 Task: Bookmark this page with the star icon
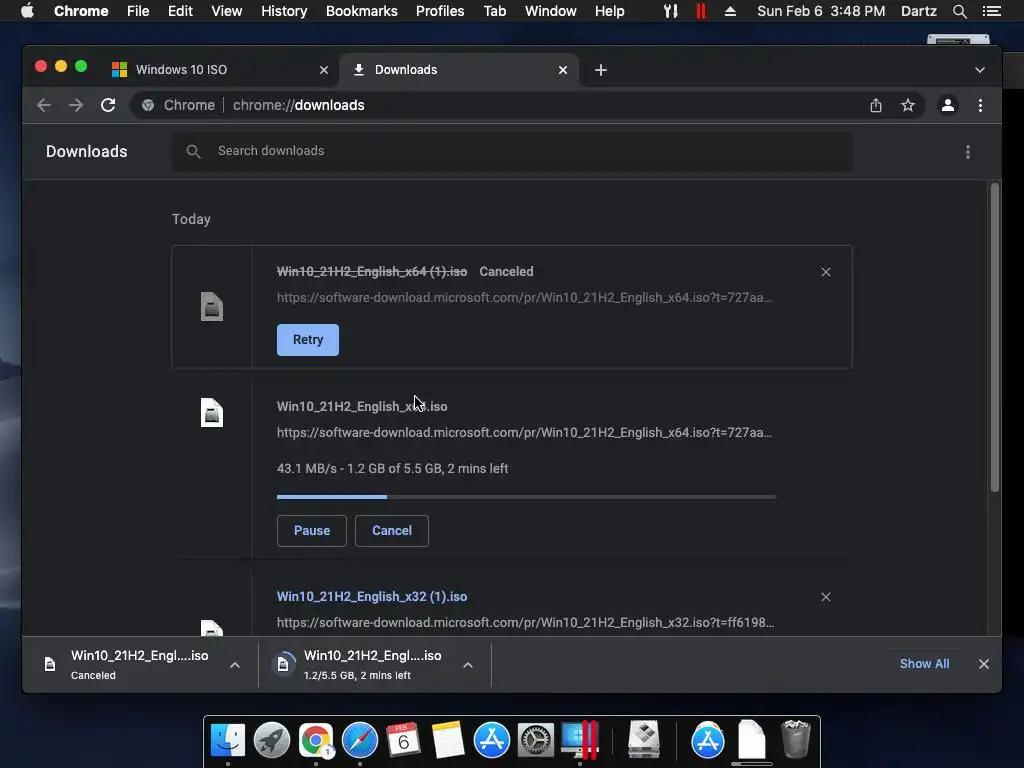tap(908, 105)
